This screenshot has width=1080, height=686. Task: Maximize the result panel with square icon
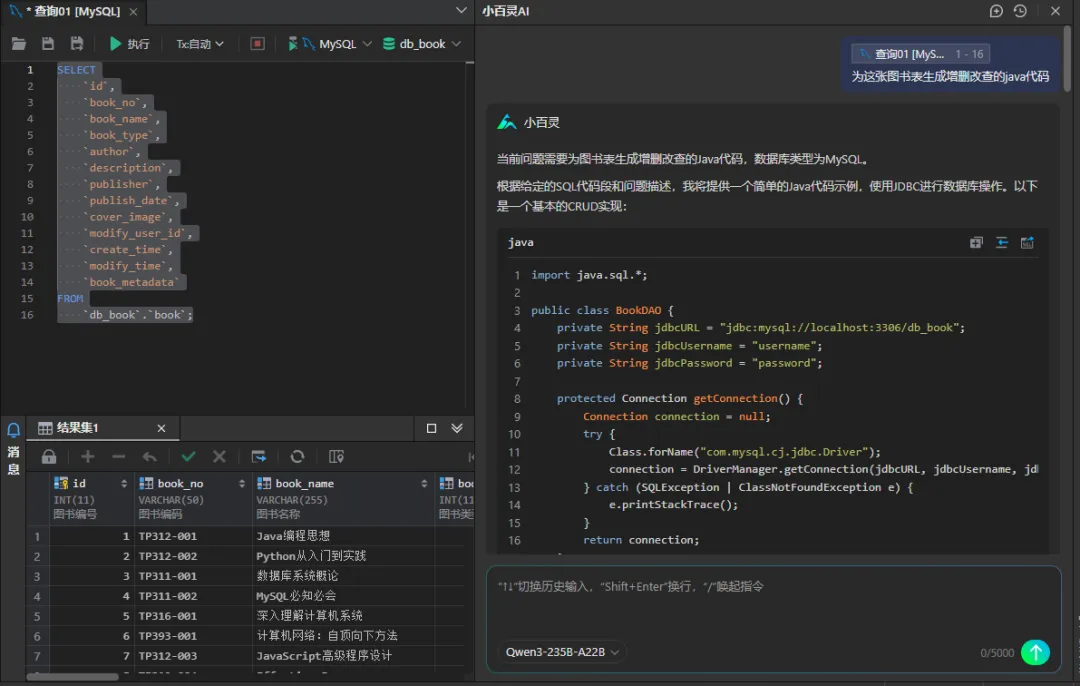point(432,428)
